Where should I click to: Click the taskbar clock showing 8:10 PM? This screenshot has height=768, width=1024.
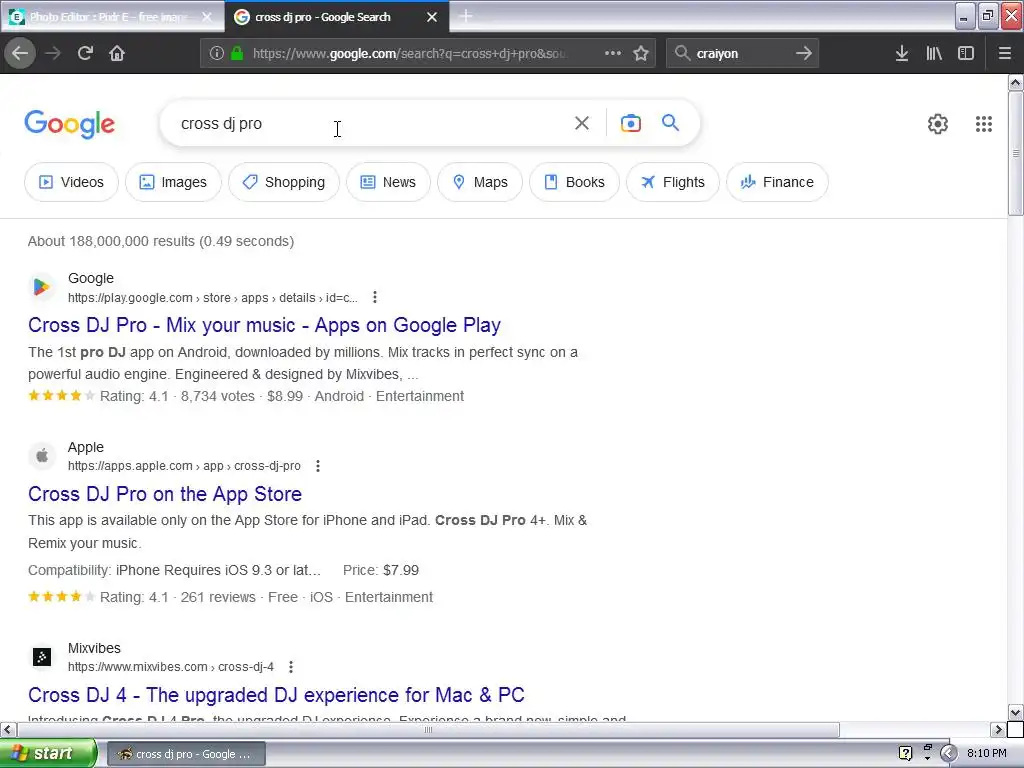[x=987, y=754]
